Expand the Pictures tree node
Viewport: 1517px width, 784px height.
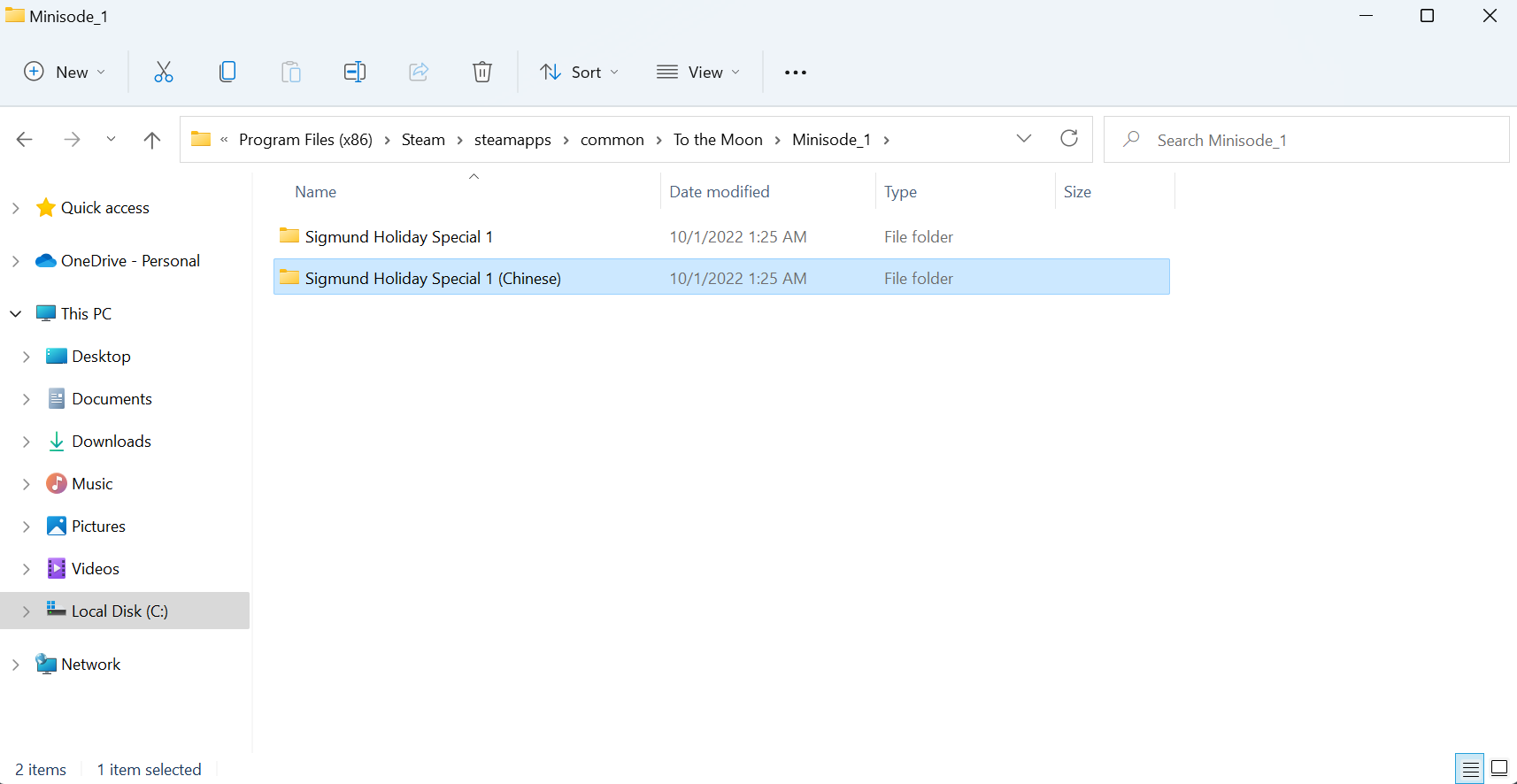coord(27,527)
